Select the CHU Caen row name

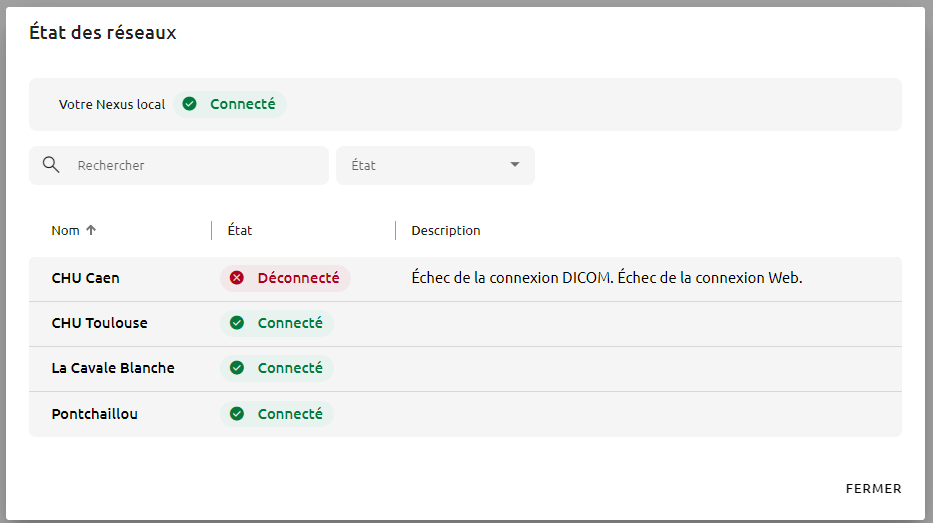tap(86, 278)
